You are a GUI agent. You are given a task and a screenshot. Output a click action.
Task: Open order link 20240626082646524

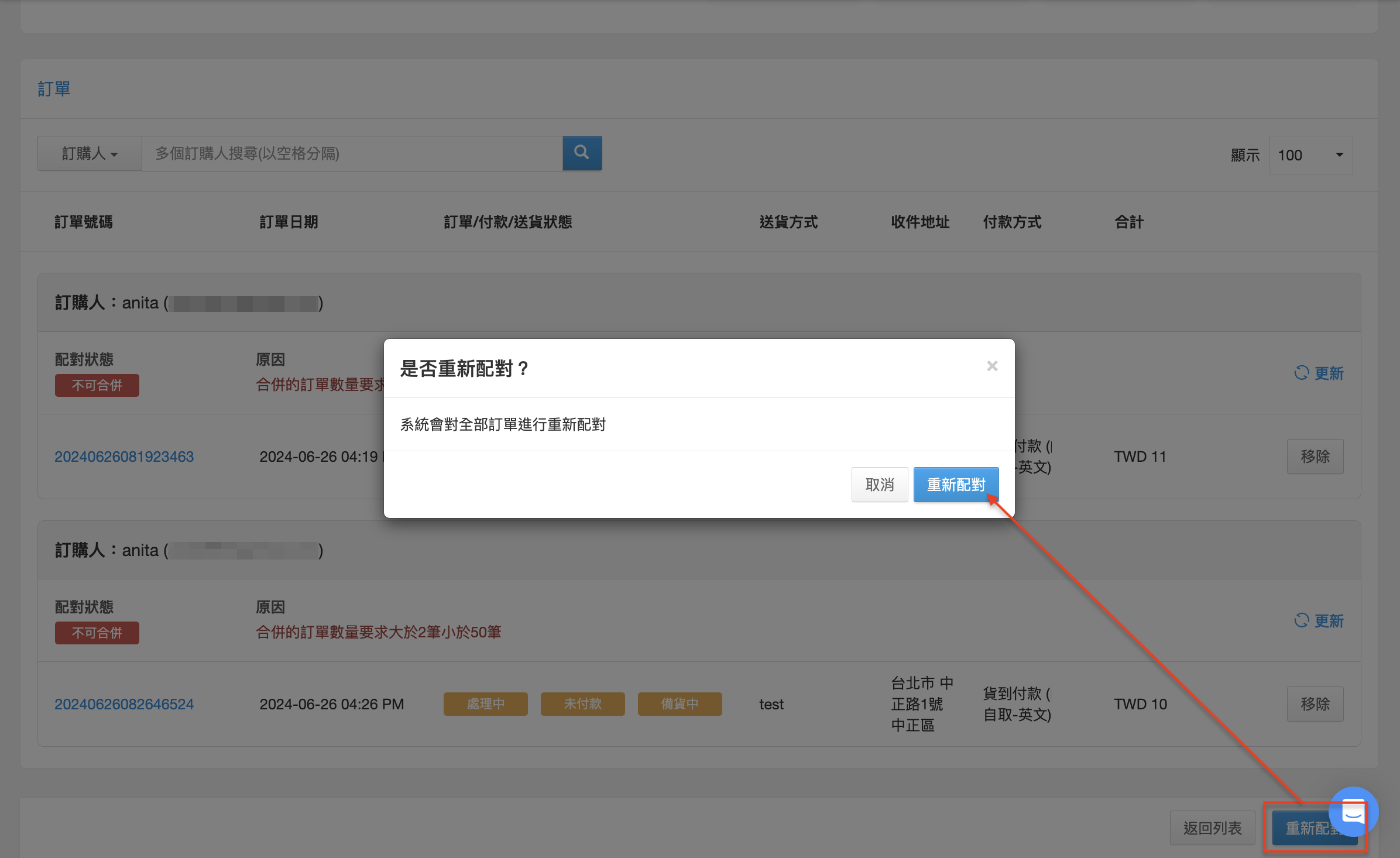click(x=124, y=704)
